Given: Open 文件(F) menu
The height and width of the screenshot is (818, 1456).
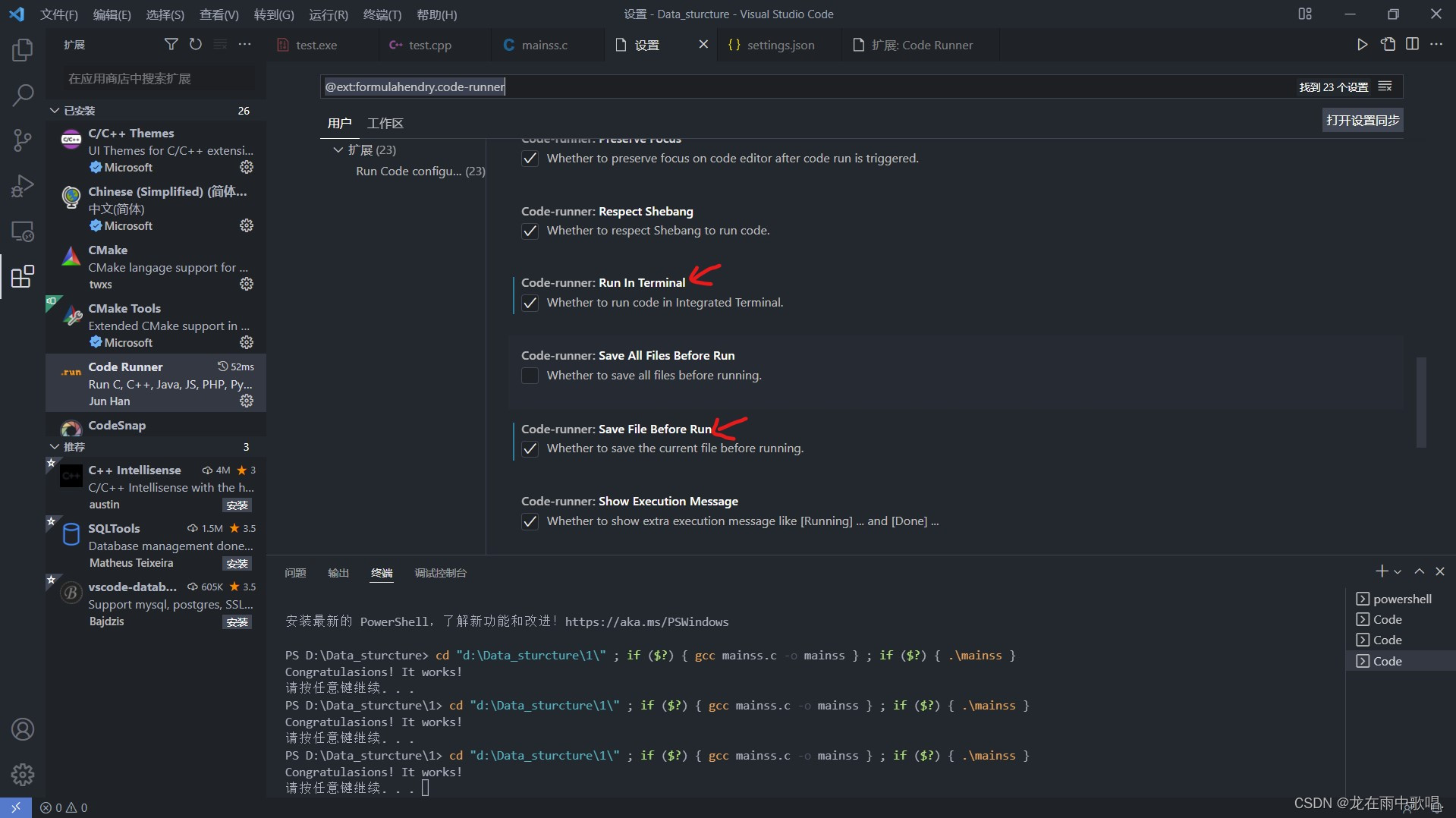Looking at the screenshot, I should 59,14.
